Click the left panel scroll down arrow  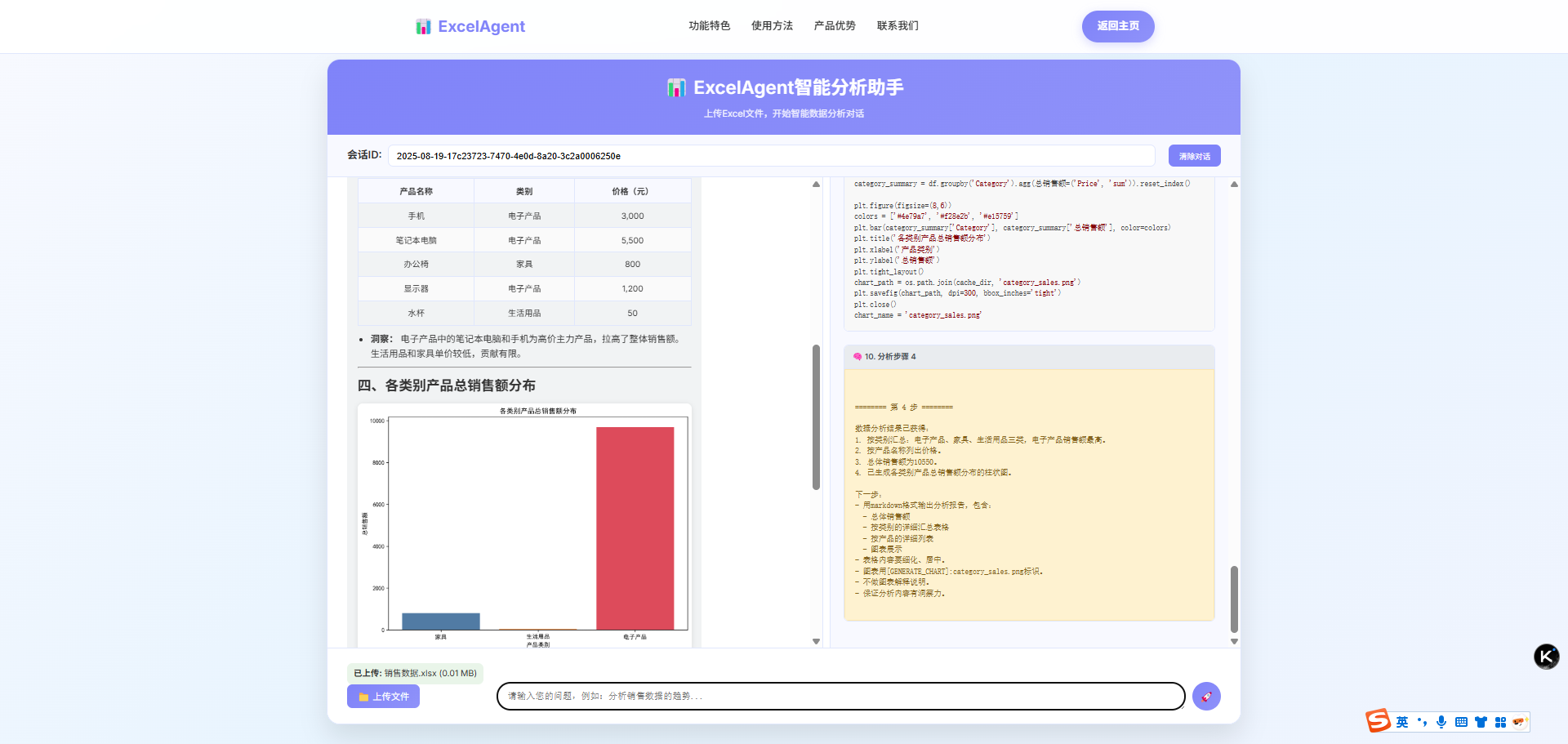click(x=816, y=642)
